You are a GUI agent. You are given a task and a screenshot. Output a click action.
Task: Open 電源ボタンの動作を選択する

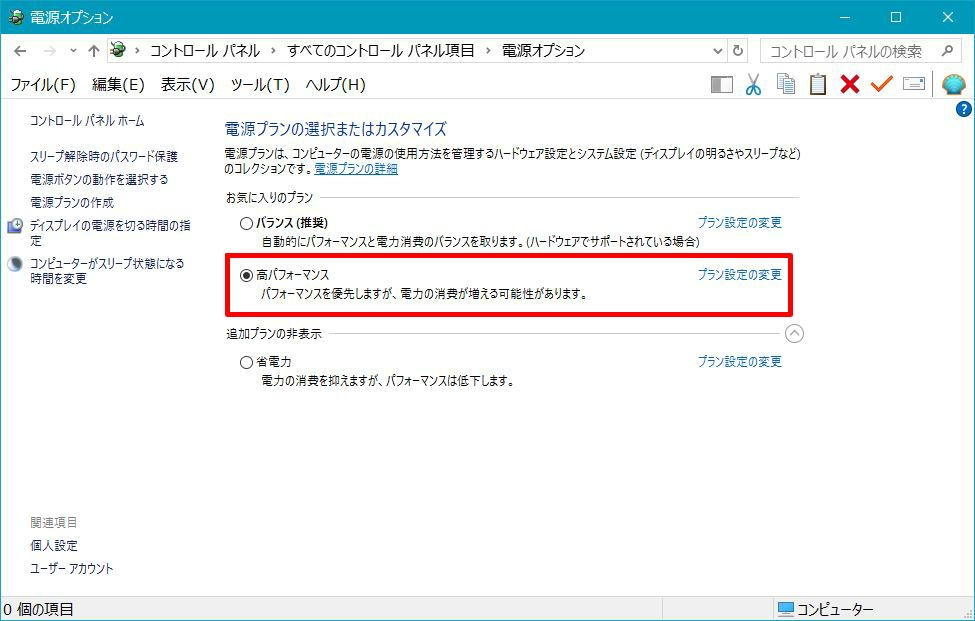click(x=99, y=179)
